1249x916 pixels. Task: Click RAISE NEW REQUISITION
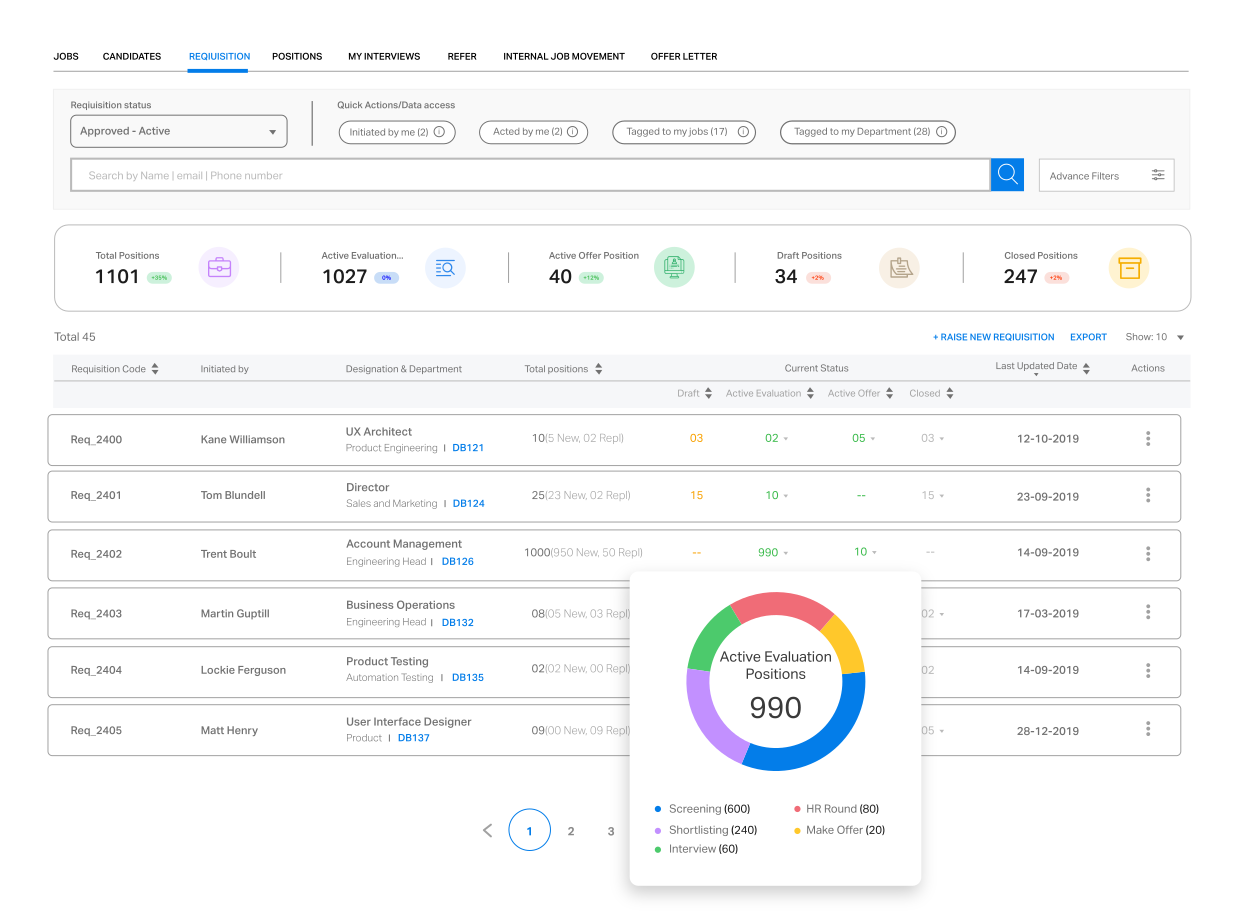coord(993,337)
